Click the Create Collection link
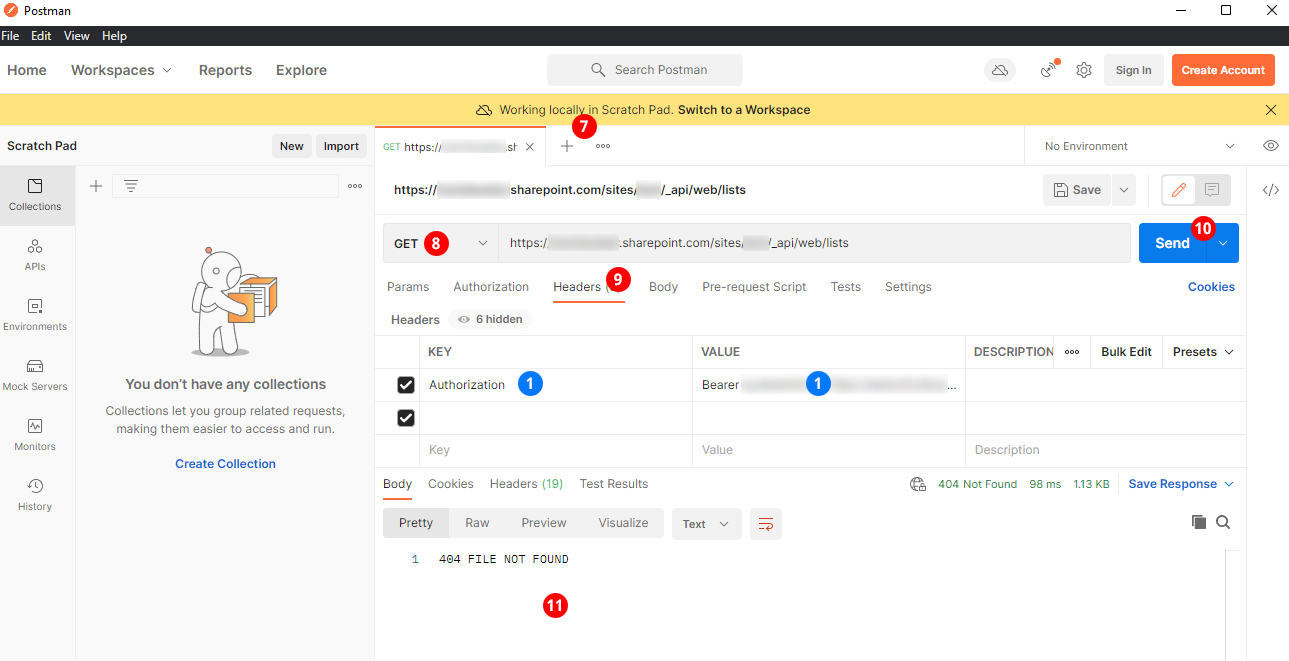This screenshot has height=661, width=1289. pos(225,464)
